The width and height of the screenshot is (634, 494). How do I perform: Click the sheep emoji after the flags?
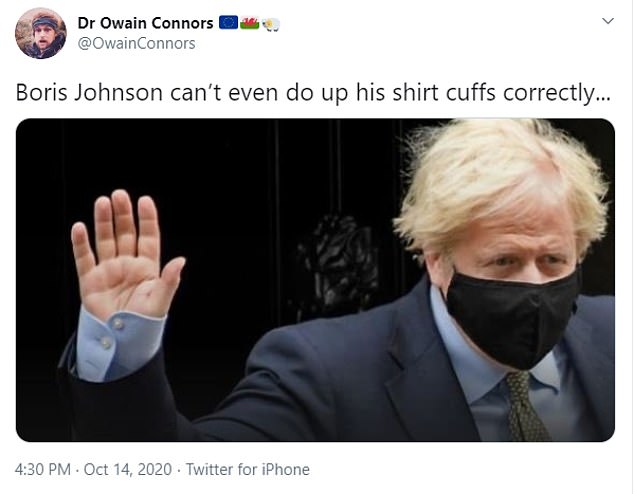point(271,24)
